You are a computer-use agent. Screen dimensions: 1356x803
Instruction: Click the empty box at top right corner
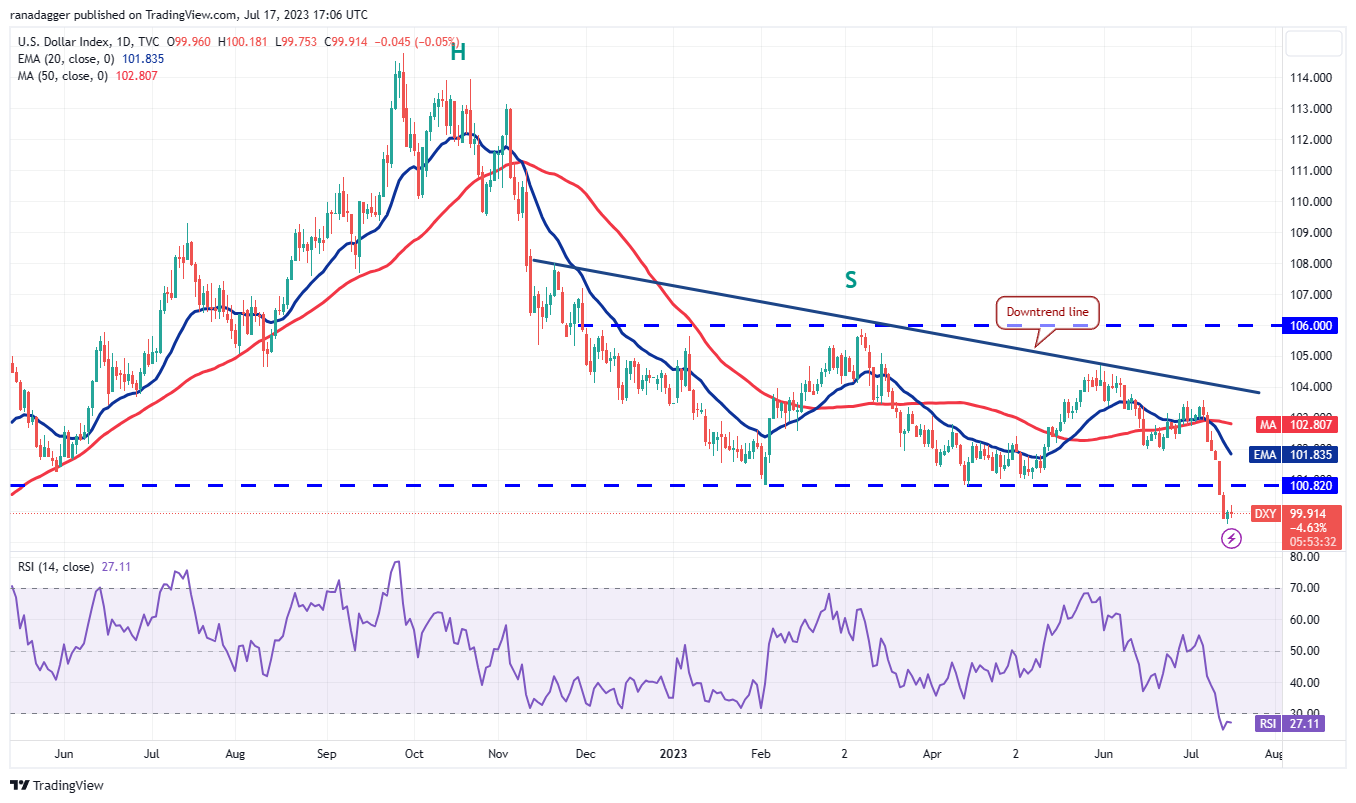click(x=1313, y=44)
